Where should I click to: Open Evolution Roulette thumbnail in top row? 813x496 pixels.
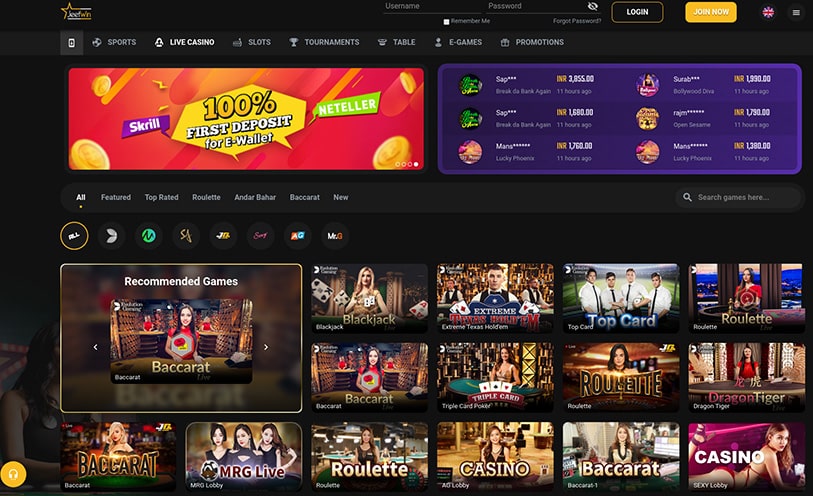coord(747,298)
